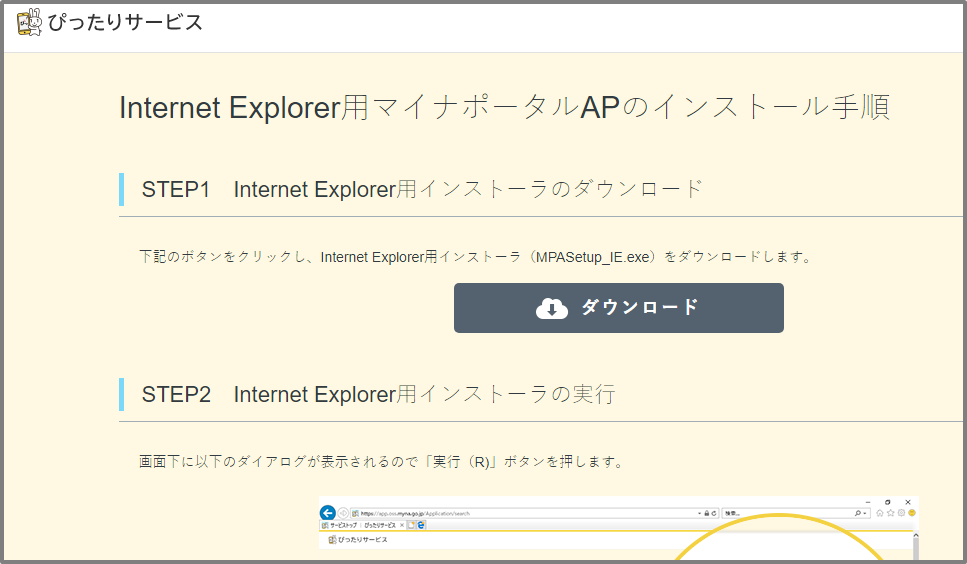Click the favorites star in IE screenshot
The width and height of the screenshot is (967, 564).
891,513
